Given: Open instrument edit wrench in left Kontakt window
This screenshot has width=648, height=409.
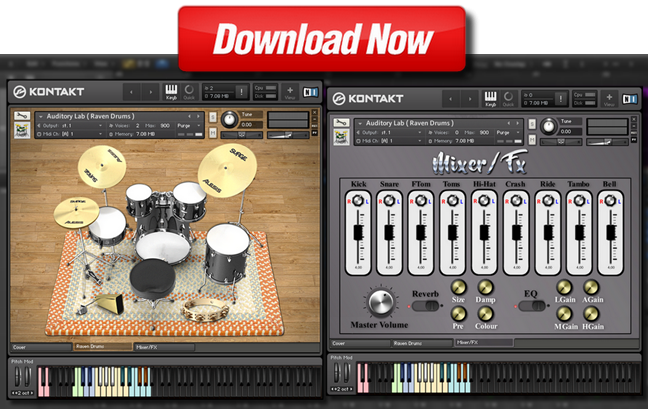Looking at the screenshot, I should 22,116.
